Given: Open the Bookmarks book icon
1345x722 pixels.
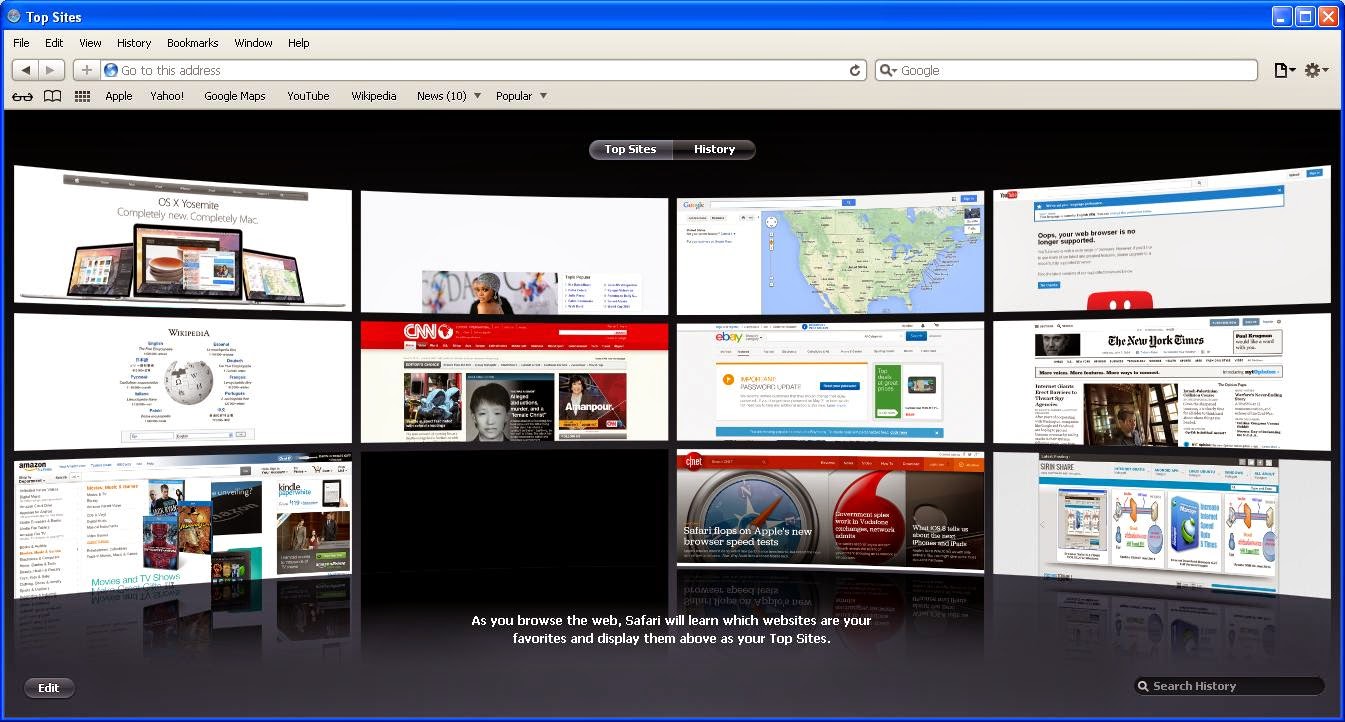Looking at the screenshot, I should click(x=52, y=96).
